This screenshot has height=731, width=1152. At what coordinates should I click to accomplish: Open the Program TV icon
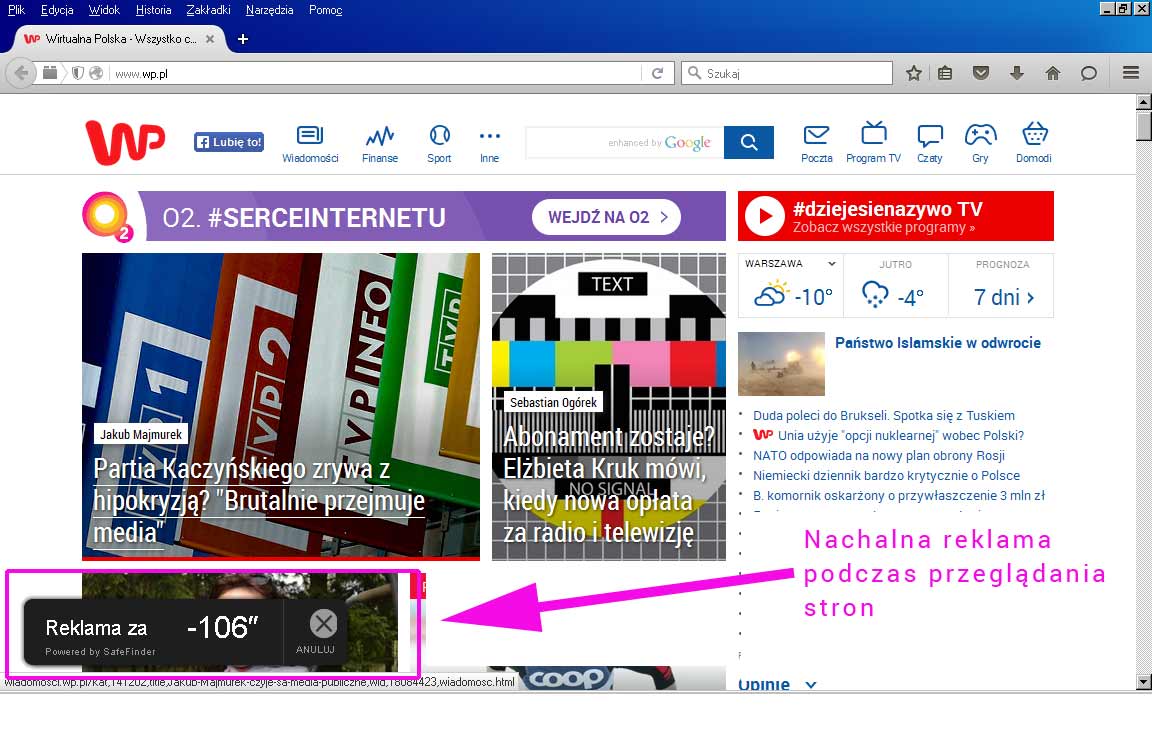pyautogui.click(x=874, y=144)
